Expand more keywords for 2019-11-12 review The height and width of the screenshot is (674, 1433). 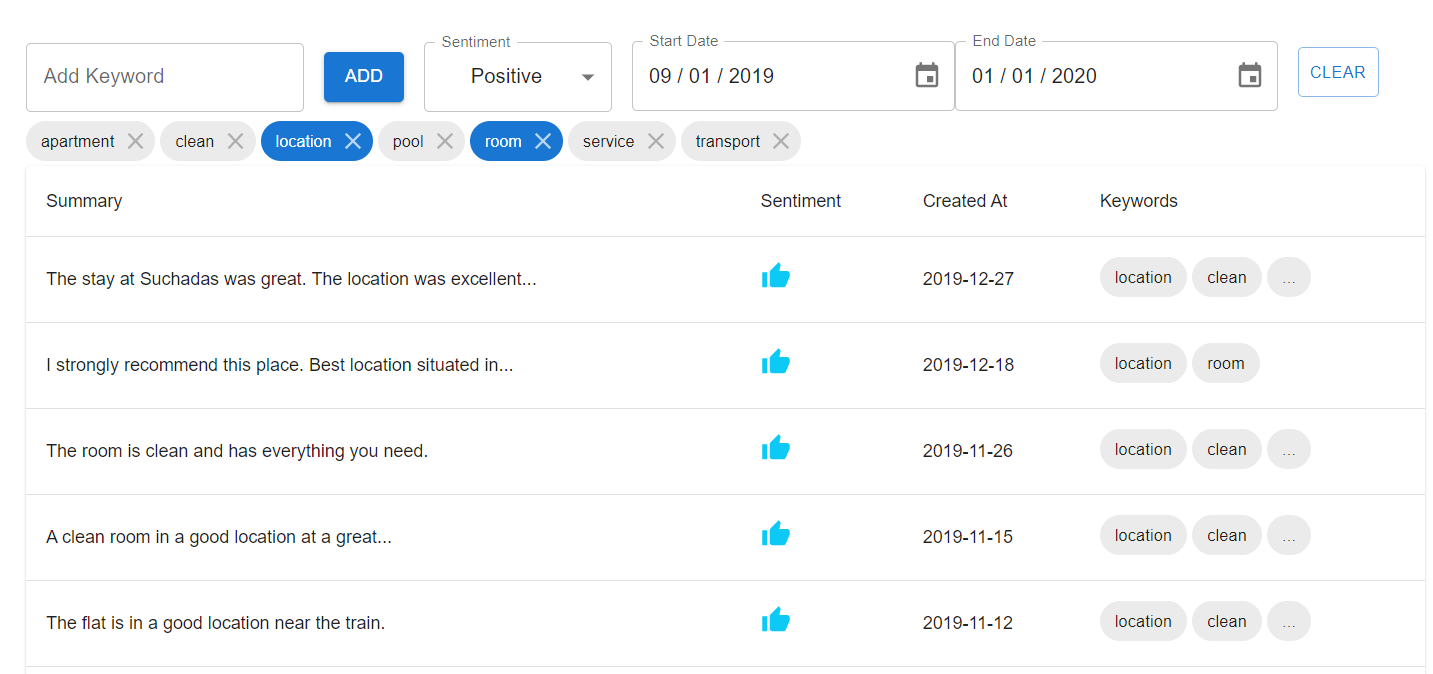[x=1289, y=622]
